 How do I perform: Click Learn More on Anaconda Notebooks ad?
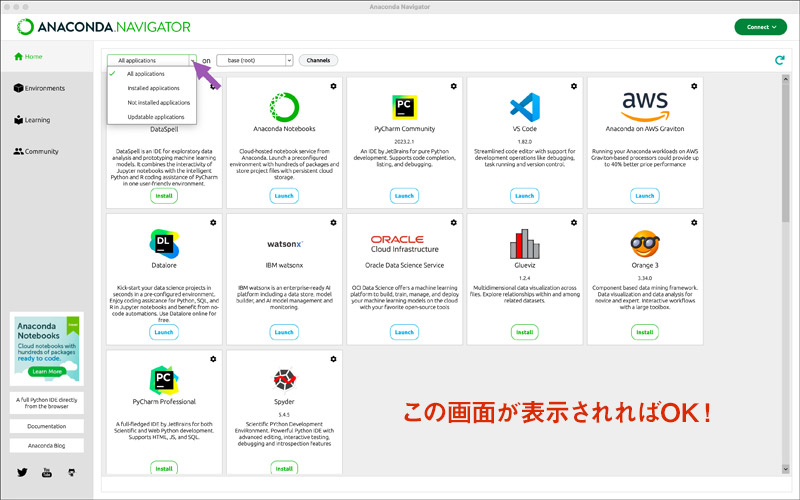47,371
